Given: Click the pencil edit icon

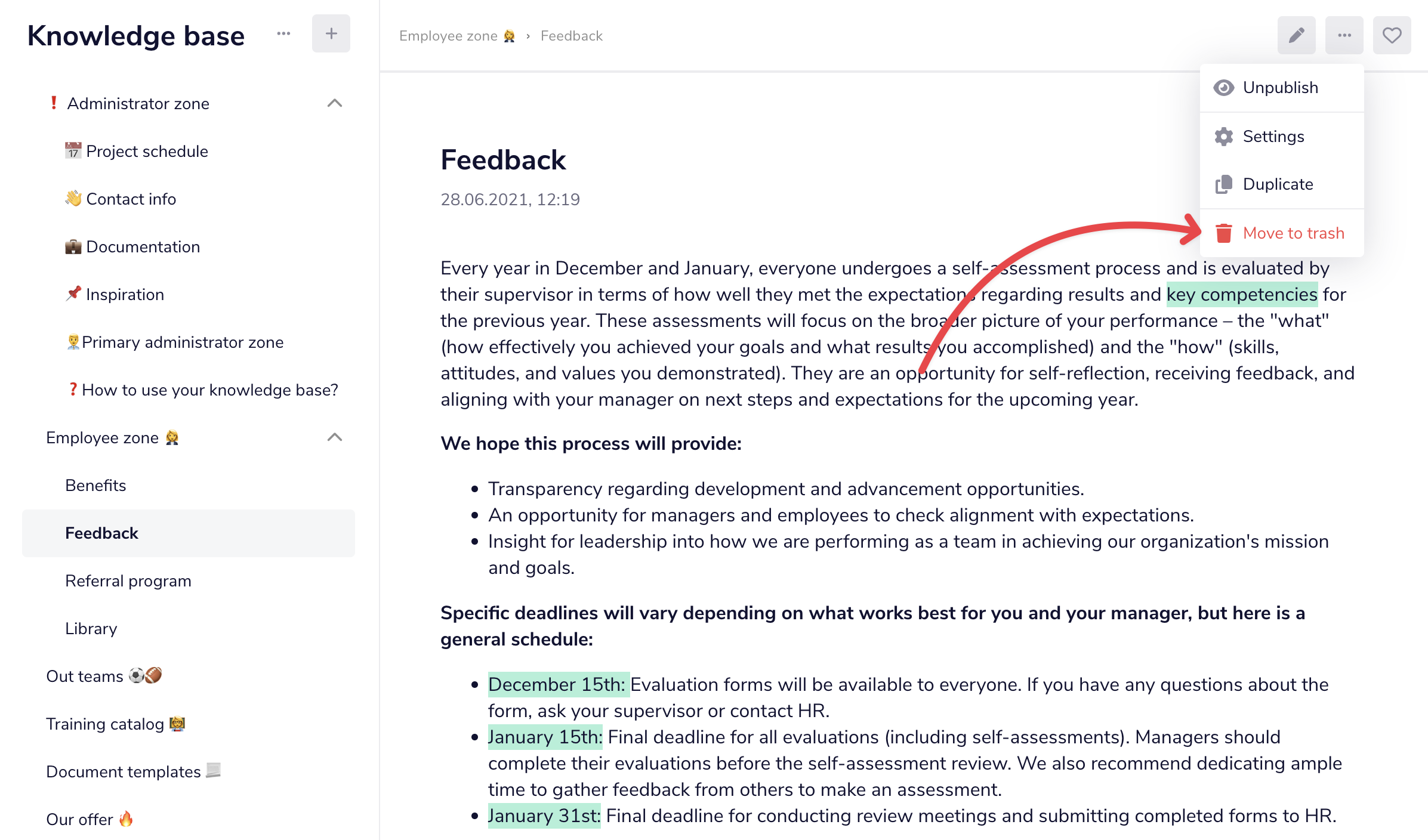Looking at the screenshot, I should 1296,35.
